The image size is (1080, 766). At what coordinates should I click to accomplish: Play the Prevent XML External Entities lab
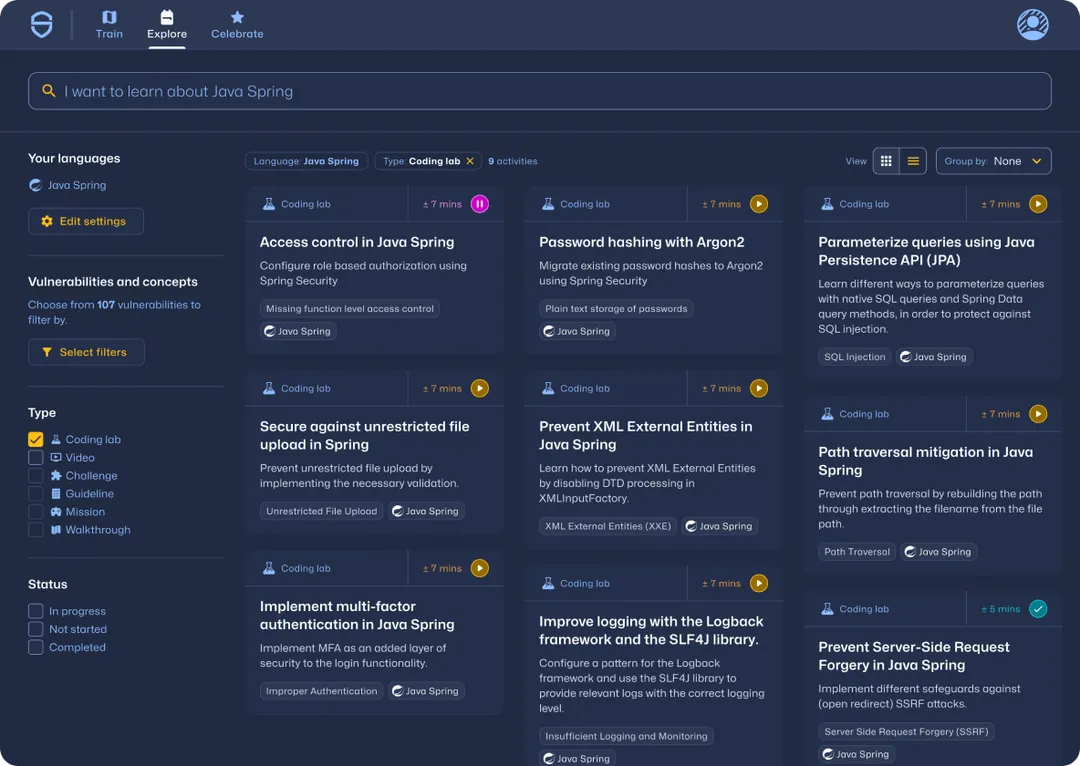tap(759, 389)
